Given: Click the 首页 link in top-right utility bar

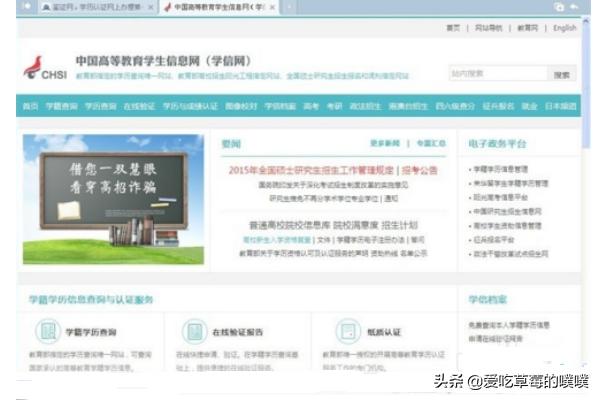Looking at the screenshot, I should point(453,28).
